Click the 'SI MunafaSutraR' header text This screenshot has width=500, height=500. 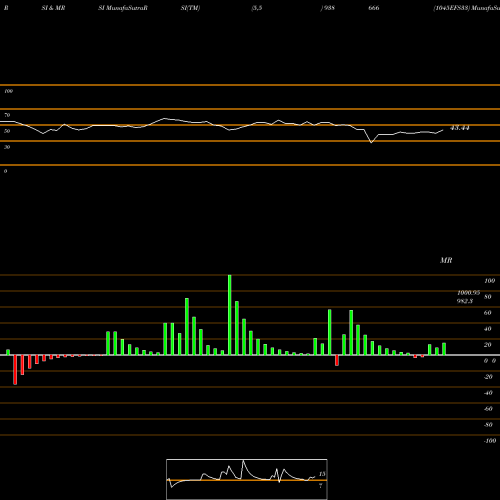coord(123,8)
